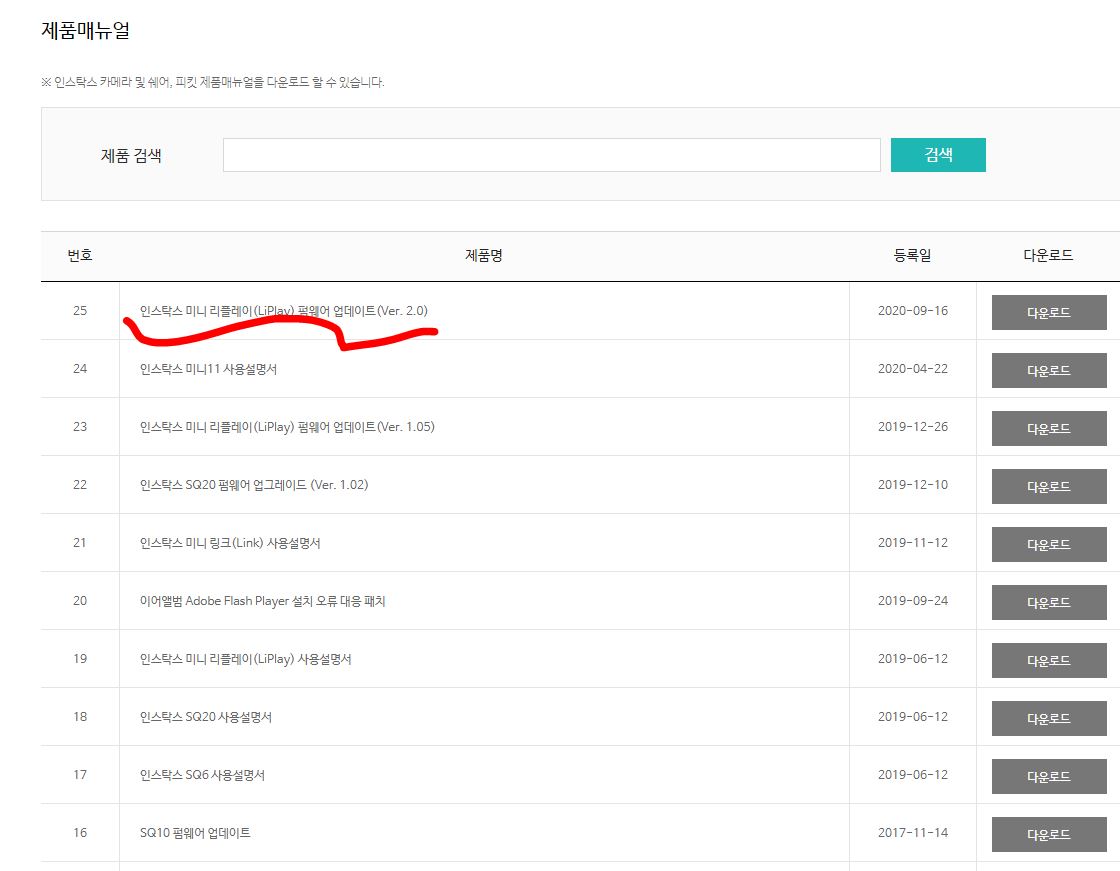Download 미니 리플레이(LiPlay) 사용설명서

[x=1049, y=660]
